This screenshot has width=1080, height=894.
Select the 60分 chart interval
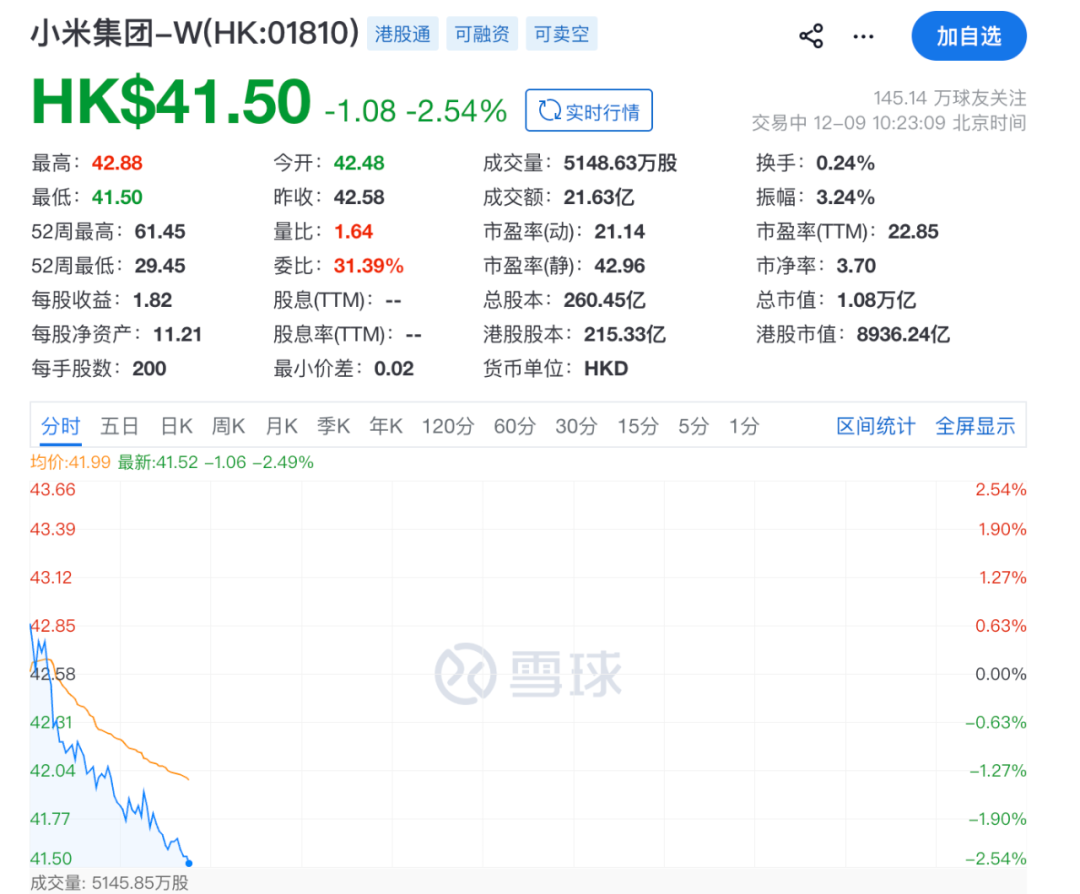[x=514, y=426]
